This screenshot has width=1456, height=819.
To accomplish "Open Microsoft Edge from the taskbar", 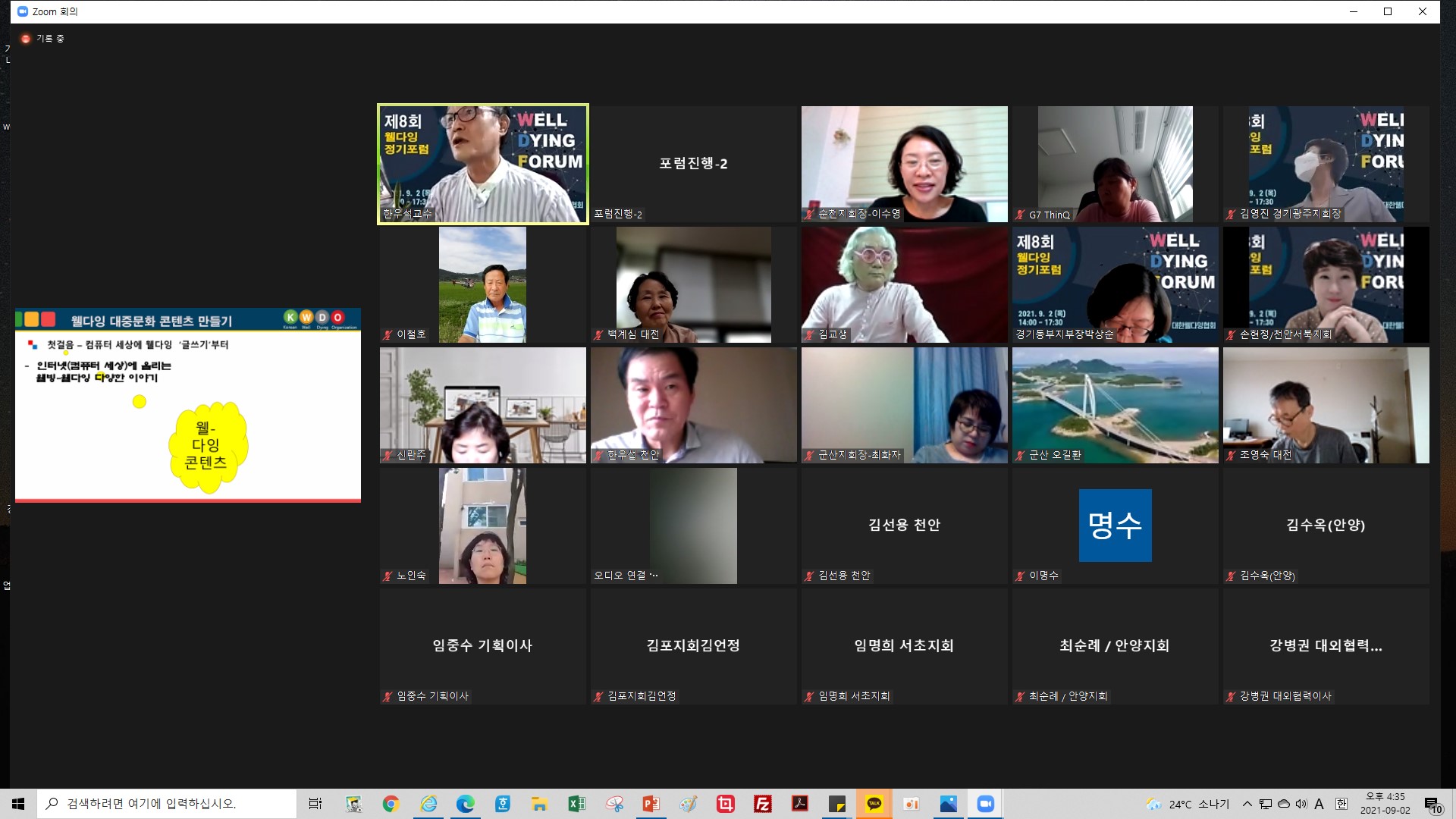I will click(x=465, y=804).
